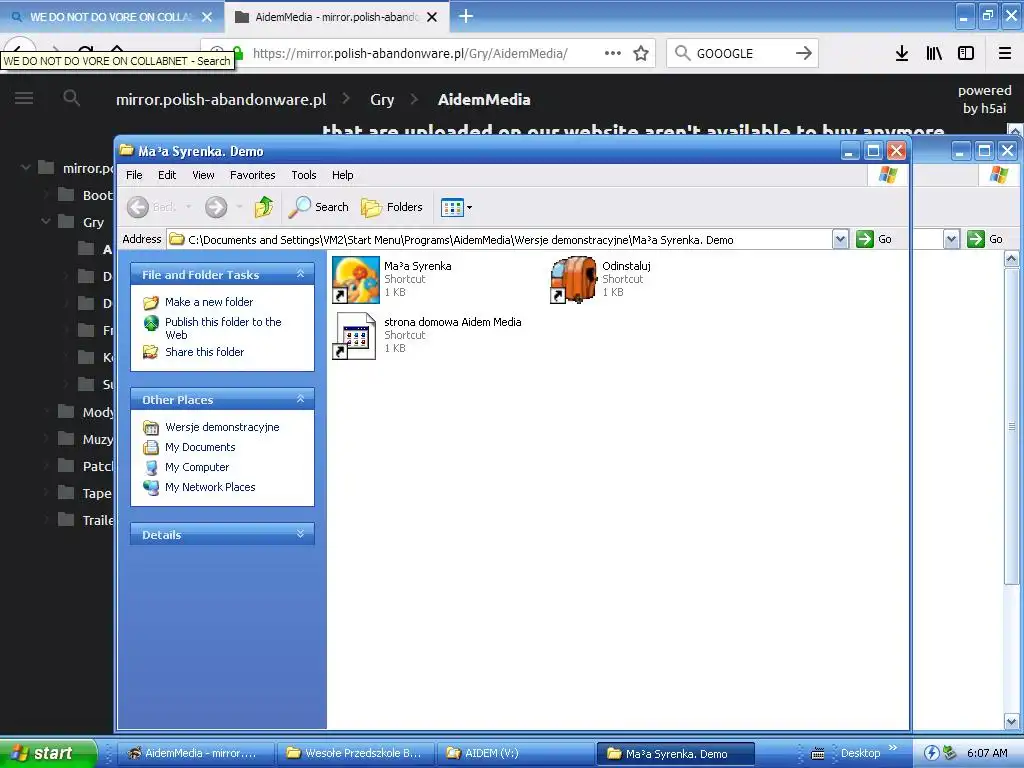Screen dimensions: 1024x768
Task: Open the File menu
Action: pos(134,175)
